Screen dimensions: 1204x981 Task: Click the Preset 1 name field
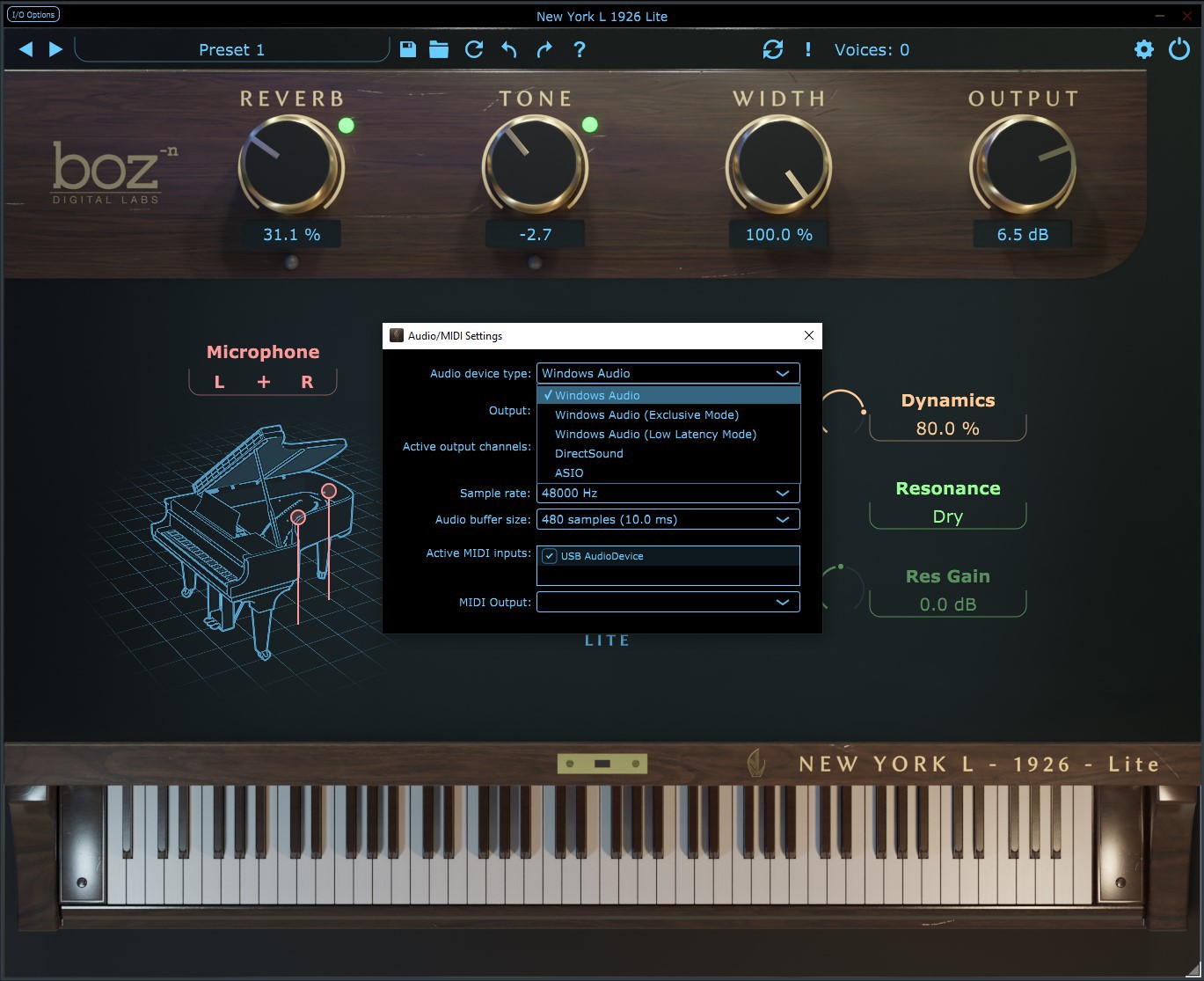232,49
